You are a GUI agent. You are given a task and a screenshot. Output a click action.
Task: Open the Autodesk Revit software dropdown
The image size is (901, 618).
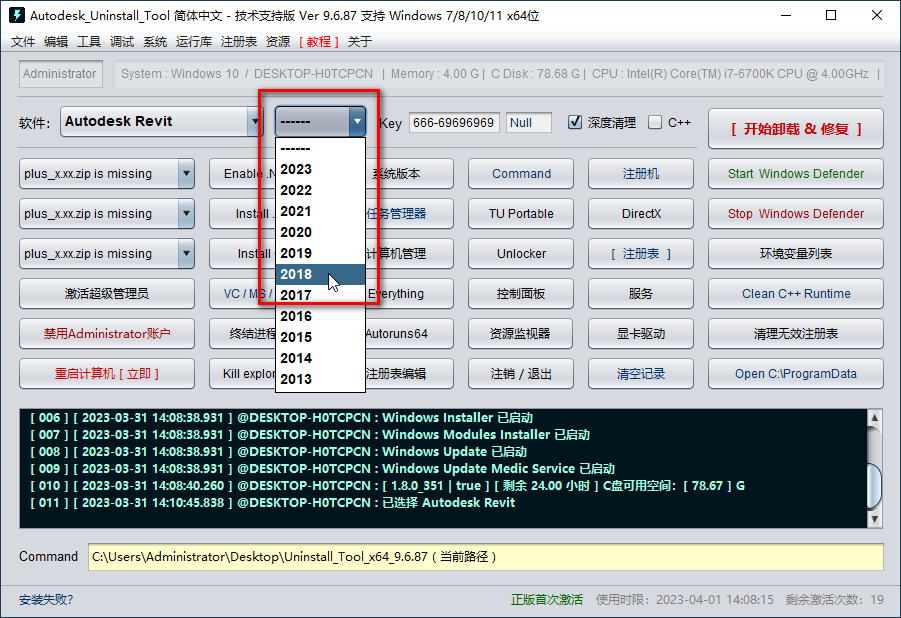pyautogui.click(x=161, y=121)
